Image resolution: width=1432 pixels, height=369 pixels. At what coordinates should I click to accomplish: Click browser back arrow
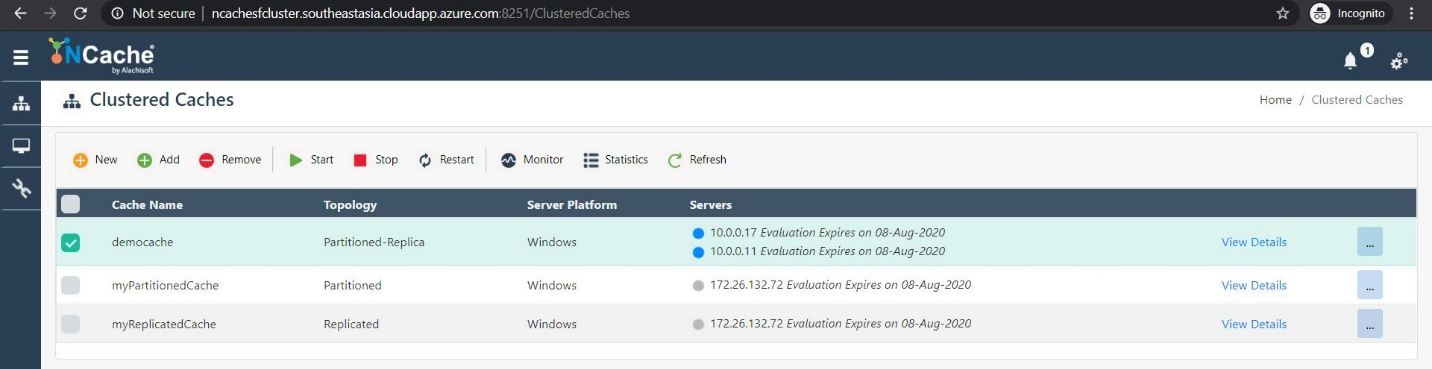point(20,14)
